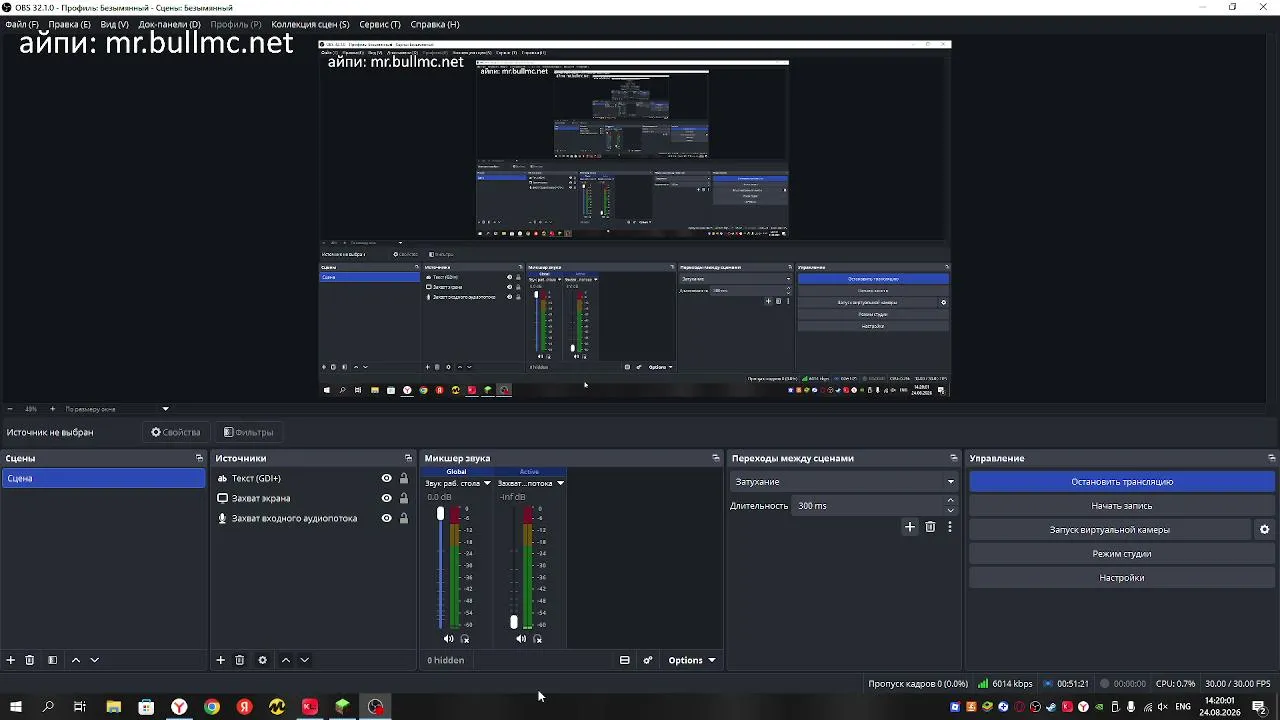The width and height of the screenshot is (1280, 720).
Task: Click Начать запись button
Action: point(1122,506)
